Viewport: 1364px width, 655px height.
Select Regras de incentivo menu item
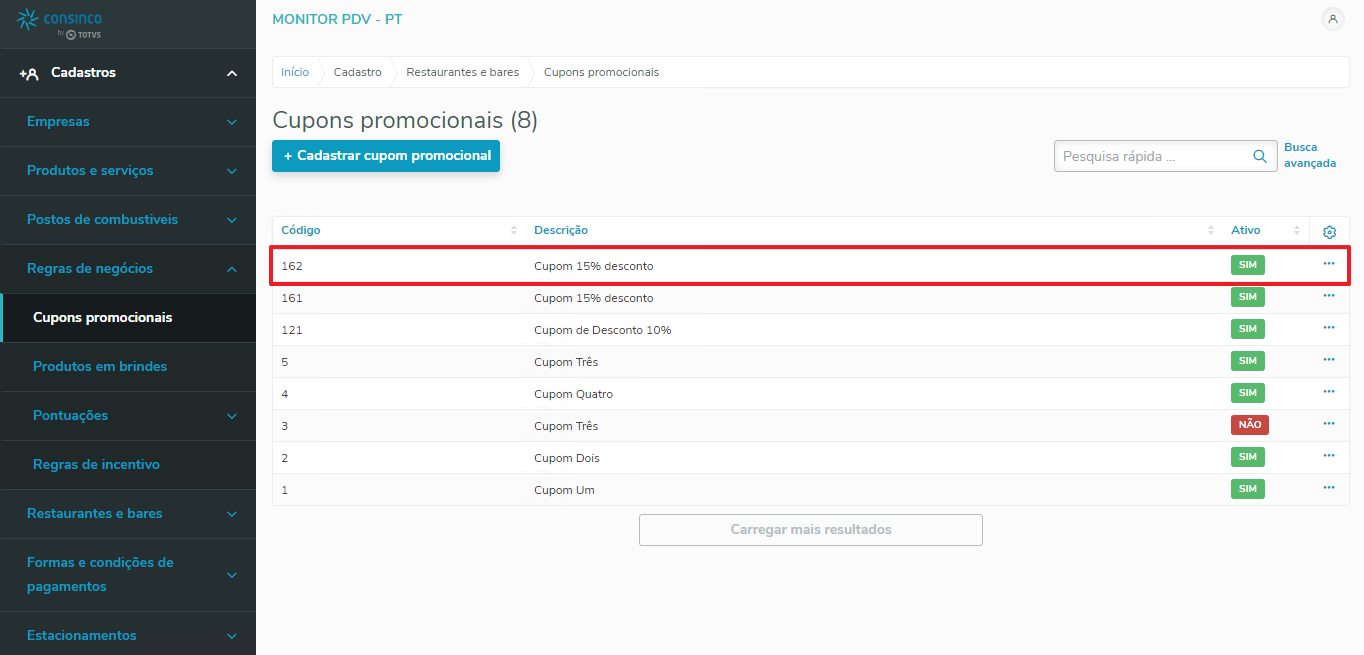[96, 465]
